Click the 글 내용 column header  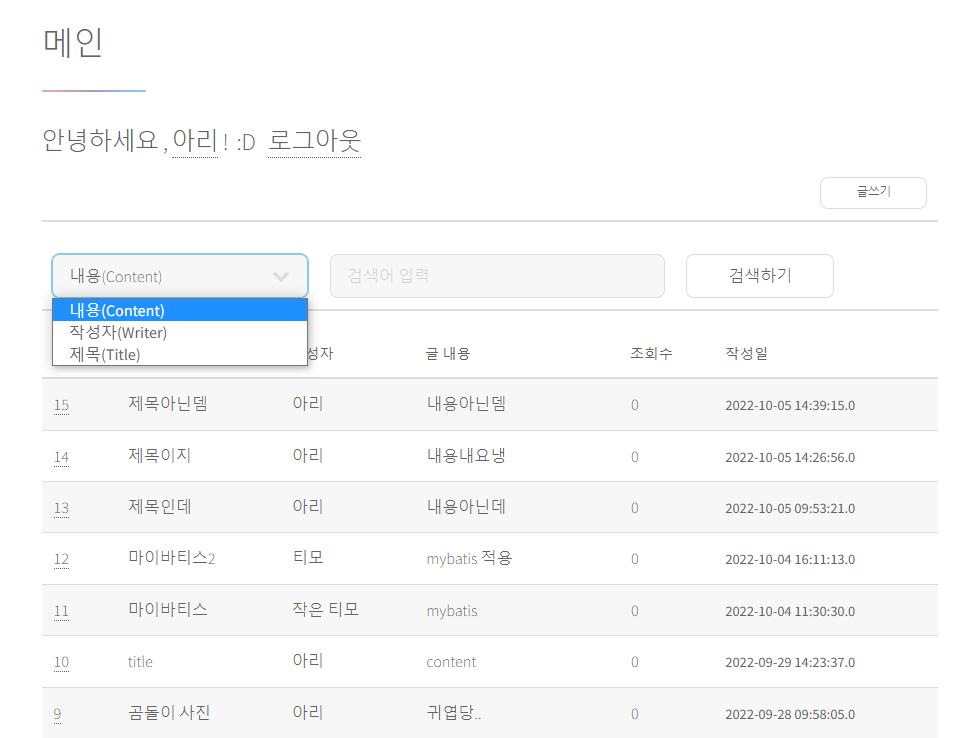[448, 354]
